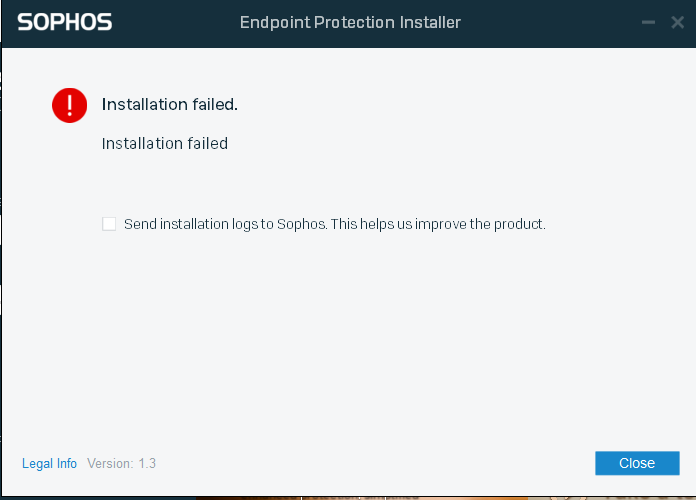Screen dimensions: 696x500
Task: Enable sending installation logs to Sophos
Action: [x=109, y=224]
